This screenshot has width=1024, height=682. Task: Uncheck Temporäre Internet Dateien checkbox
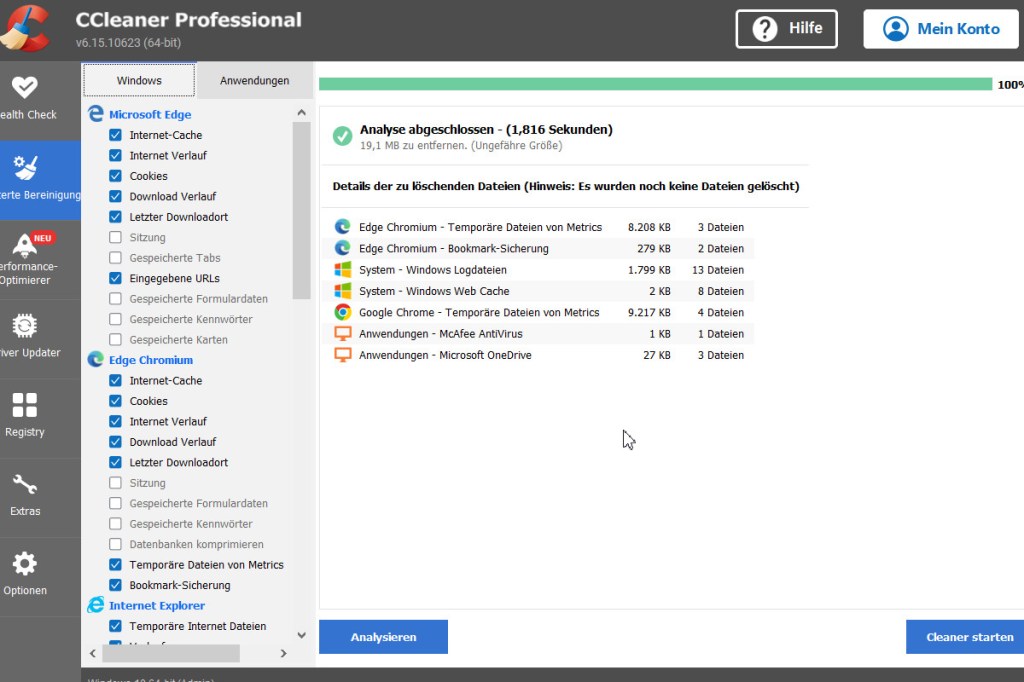pos(116,626)
